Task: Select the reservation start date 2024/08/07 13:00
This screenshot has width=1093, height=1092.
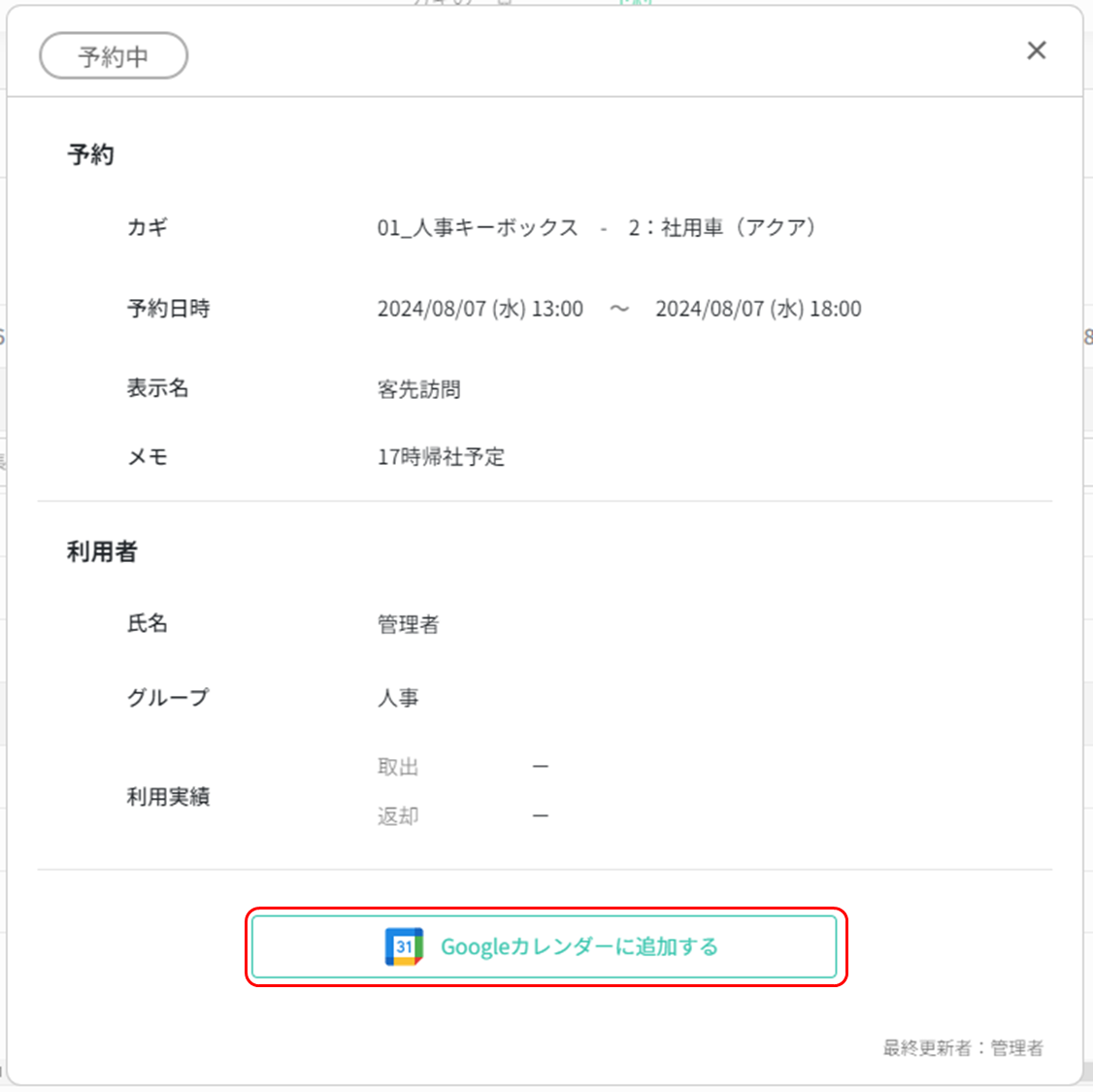Action: (x=480, y=309)
